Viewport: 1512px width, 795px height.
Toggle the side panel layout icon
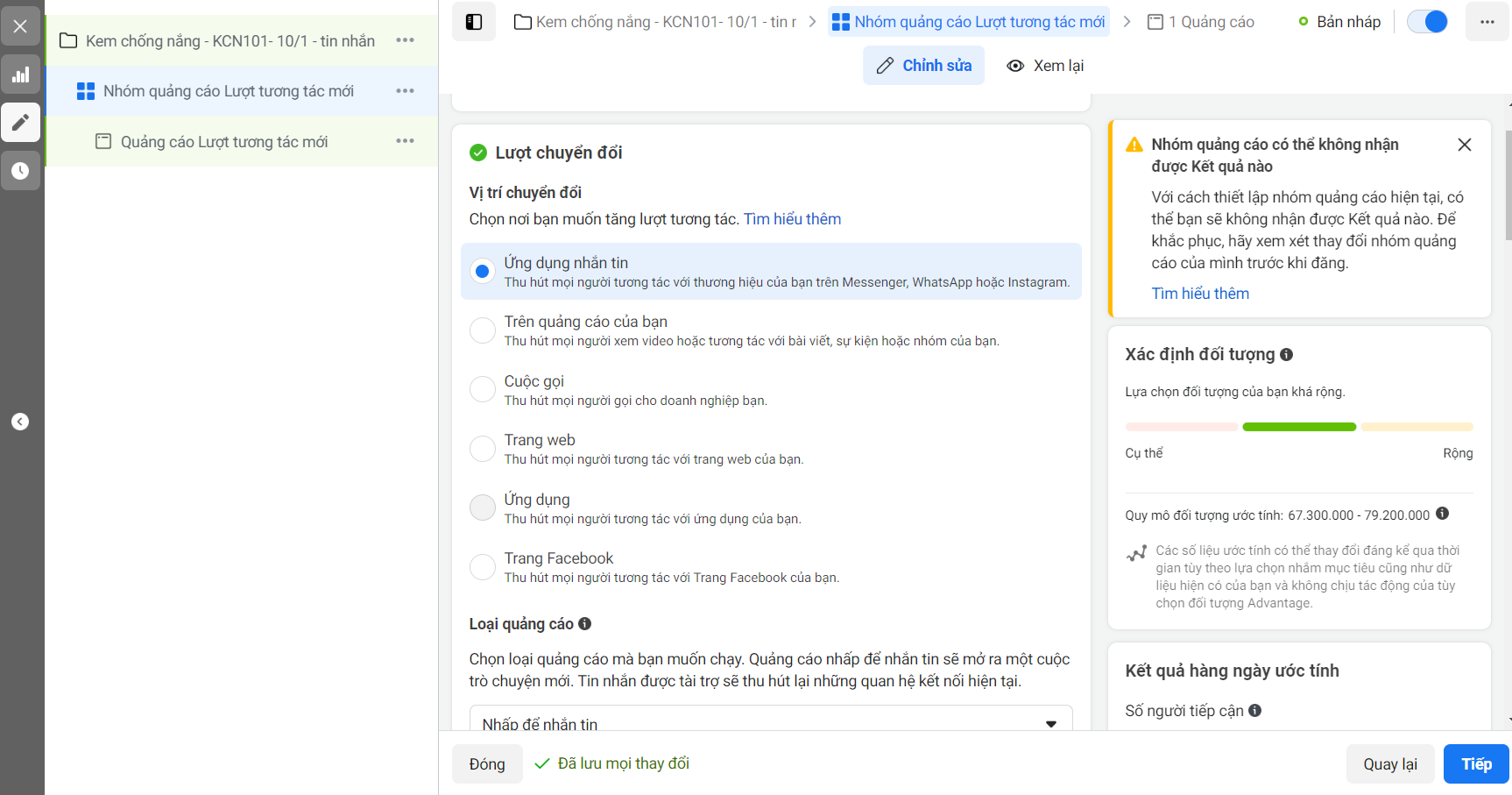474,22
